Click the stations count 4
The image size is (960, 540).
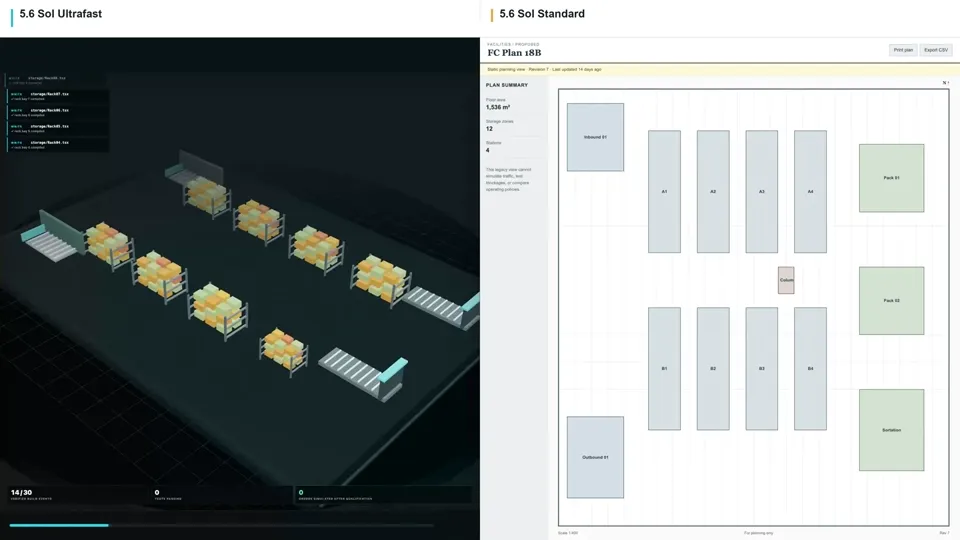tap(488, 150)
